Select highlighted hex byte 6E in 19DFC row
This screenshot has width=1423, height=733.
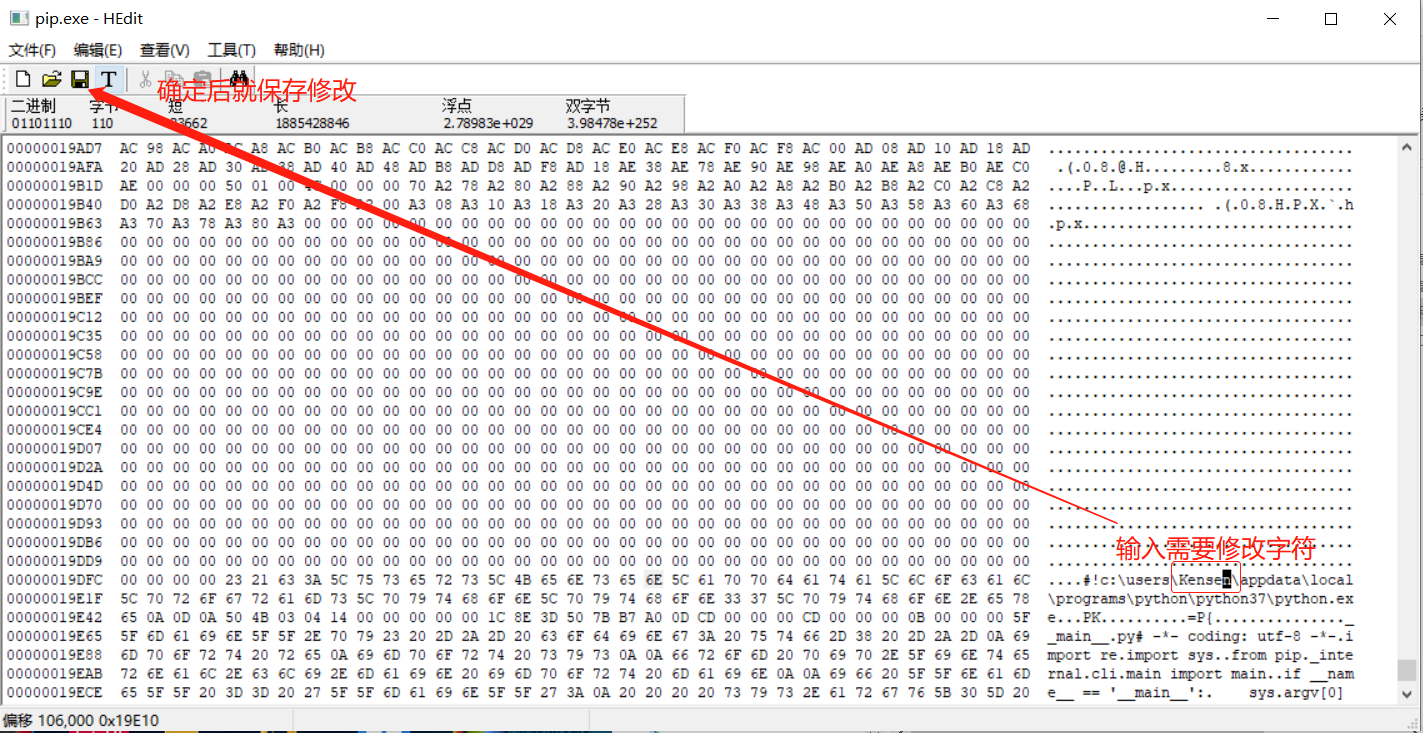pos(654,580)
